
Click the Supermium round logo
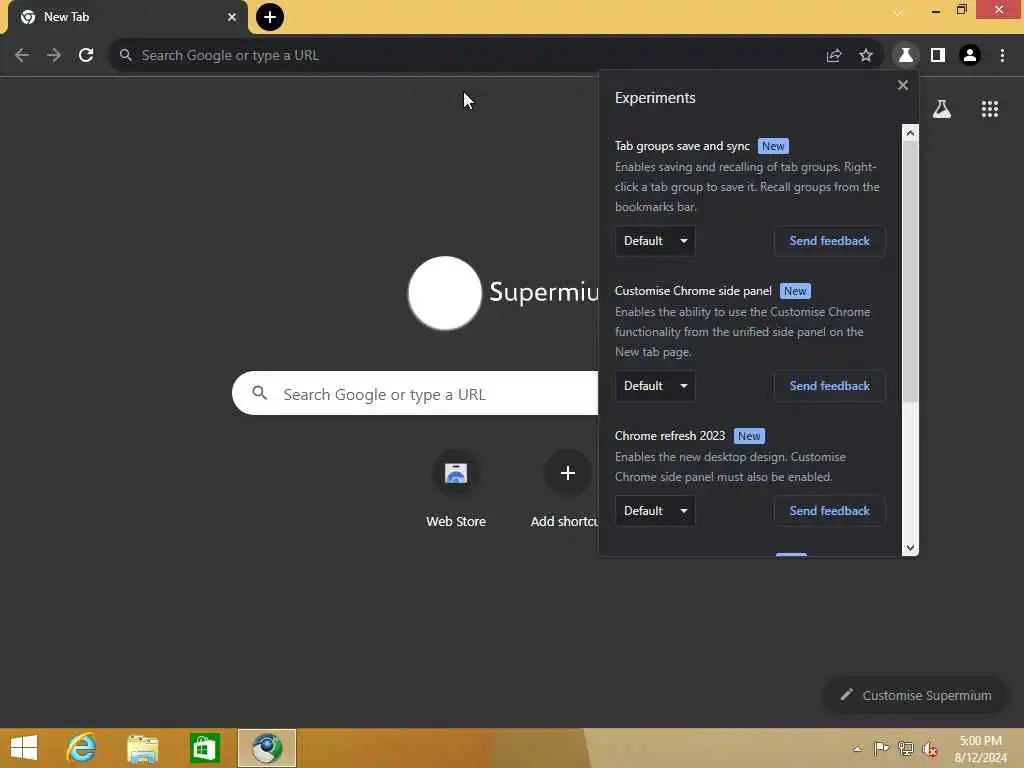(x=445, y=293)
